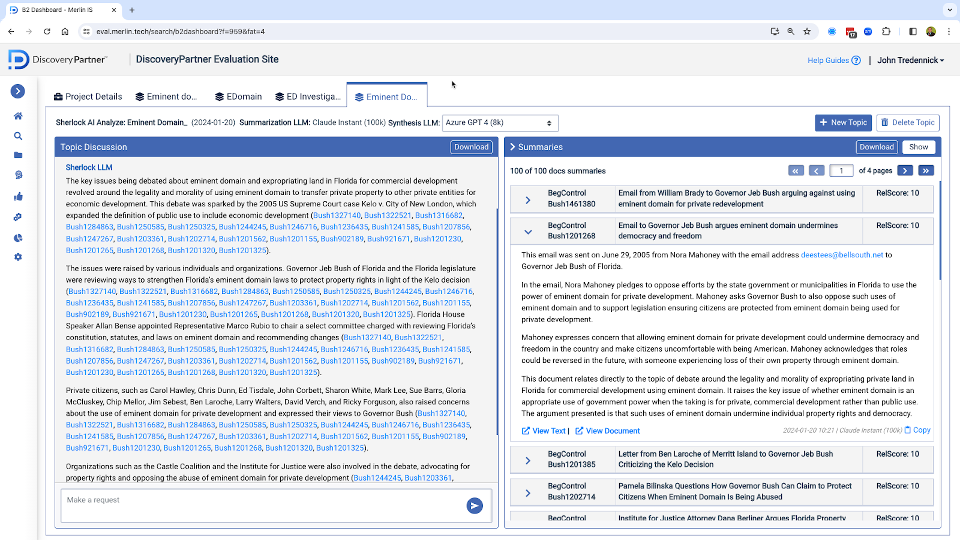The width and height of the screenshot is (960, 540).
Task: Click the New Topic button
Action: [842, 123]
